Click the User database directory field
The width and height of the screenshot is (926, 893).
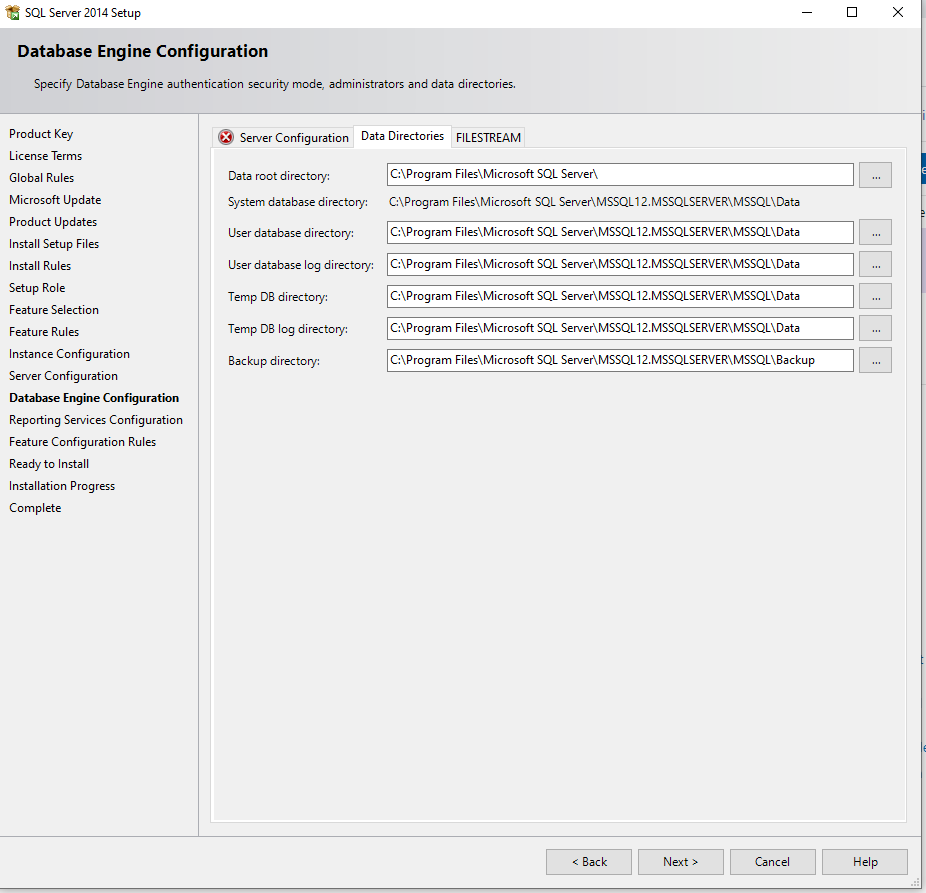[x=620, y=232]
